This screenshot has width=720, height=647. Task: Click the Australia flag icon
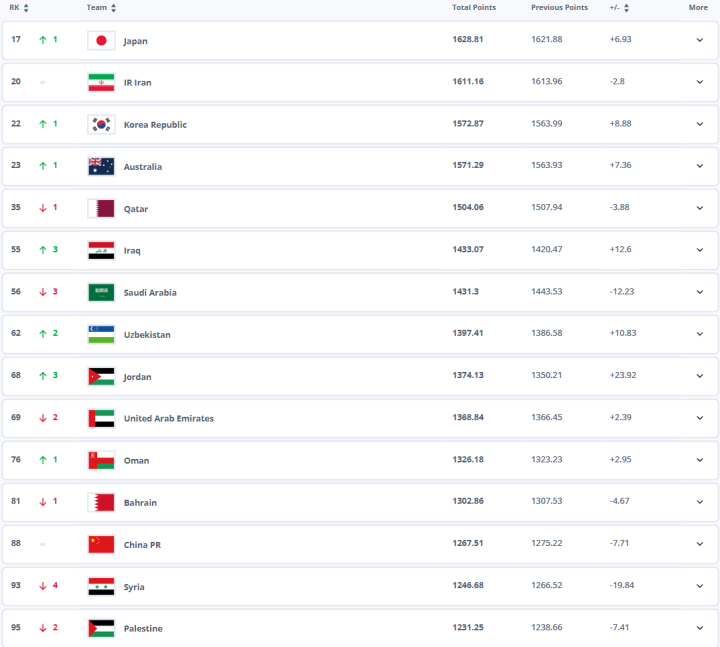101,167
